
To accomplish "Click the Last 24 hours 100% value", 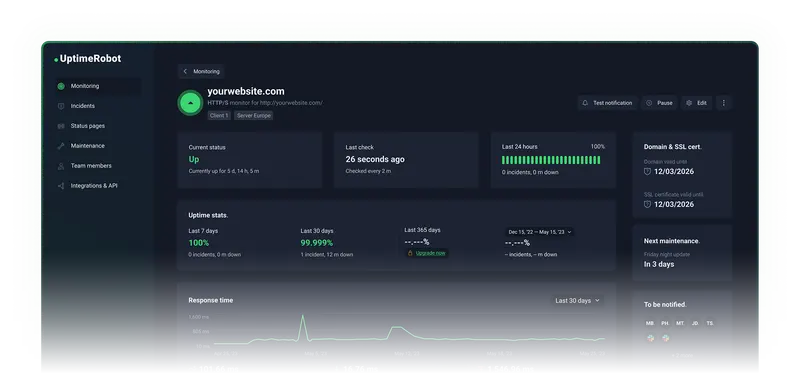I will [x=597, y=146].
